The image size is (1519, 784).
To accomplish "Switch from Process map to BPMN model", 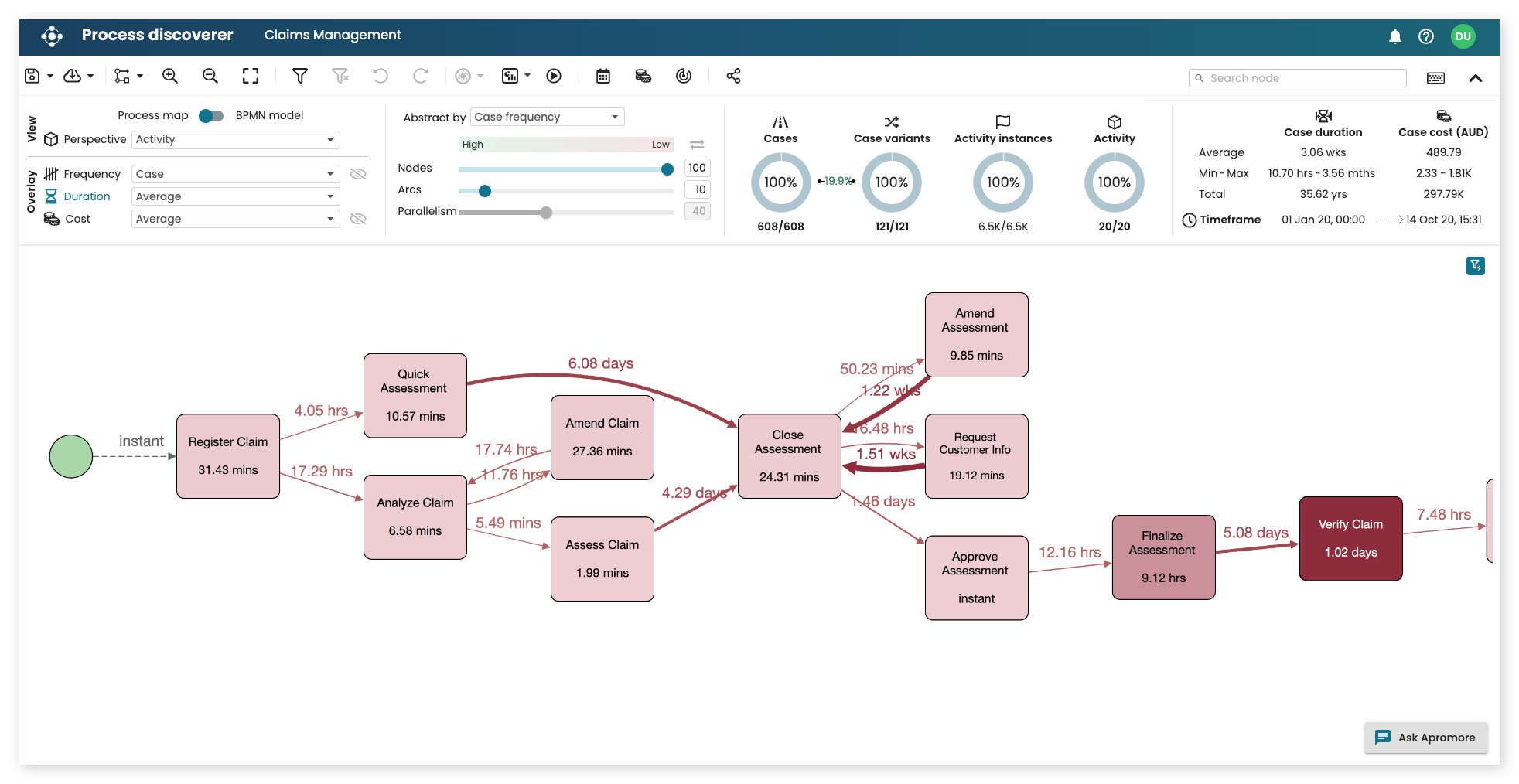I will pos(210,114).
